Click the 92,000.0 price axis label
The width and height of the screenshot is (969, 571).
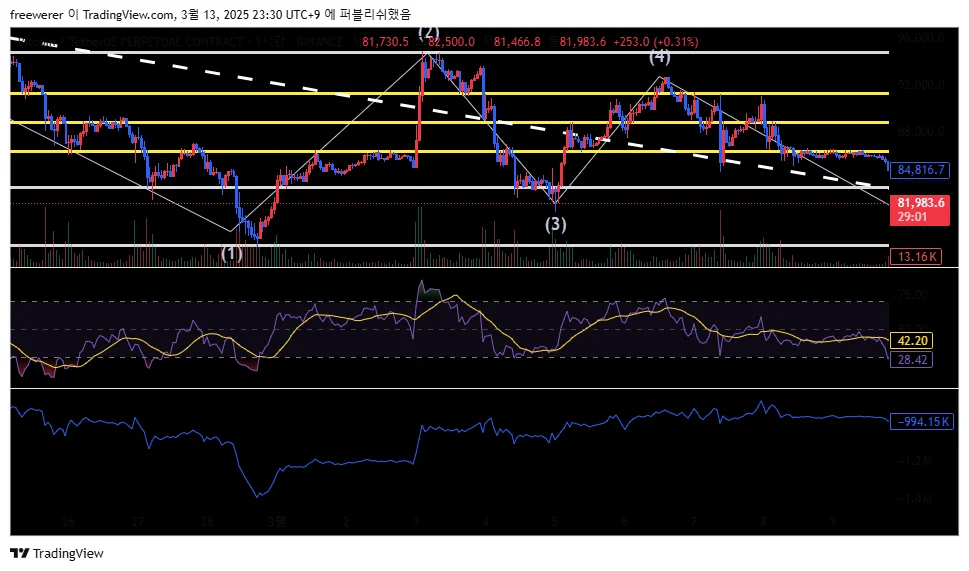click(x=921, y=85)
